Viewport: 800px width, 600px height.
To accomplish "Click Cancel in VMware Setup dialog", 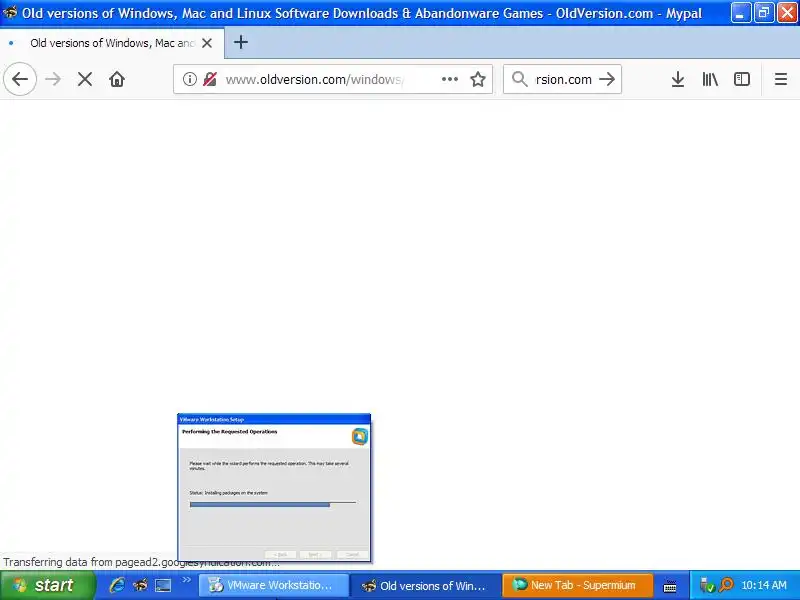I will [352, 554].
